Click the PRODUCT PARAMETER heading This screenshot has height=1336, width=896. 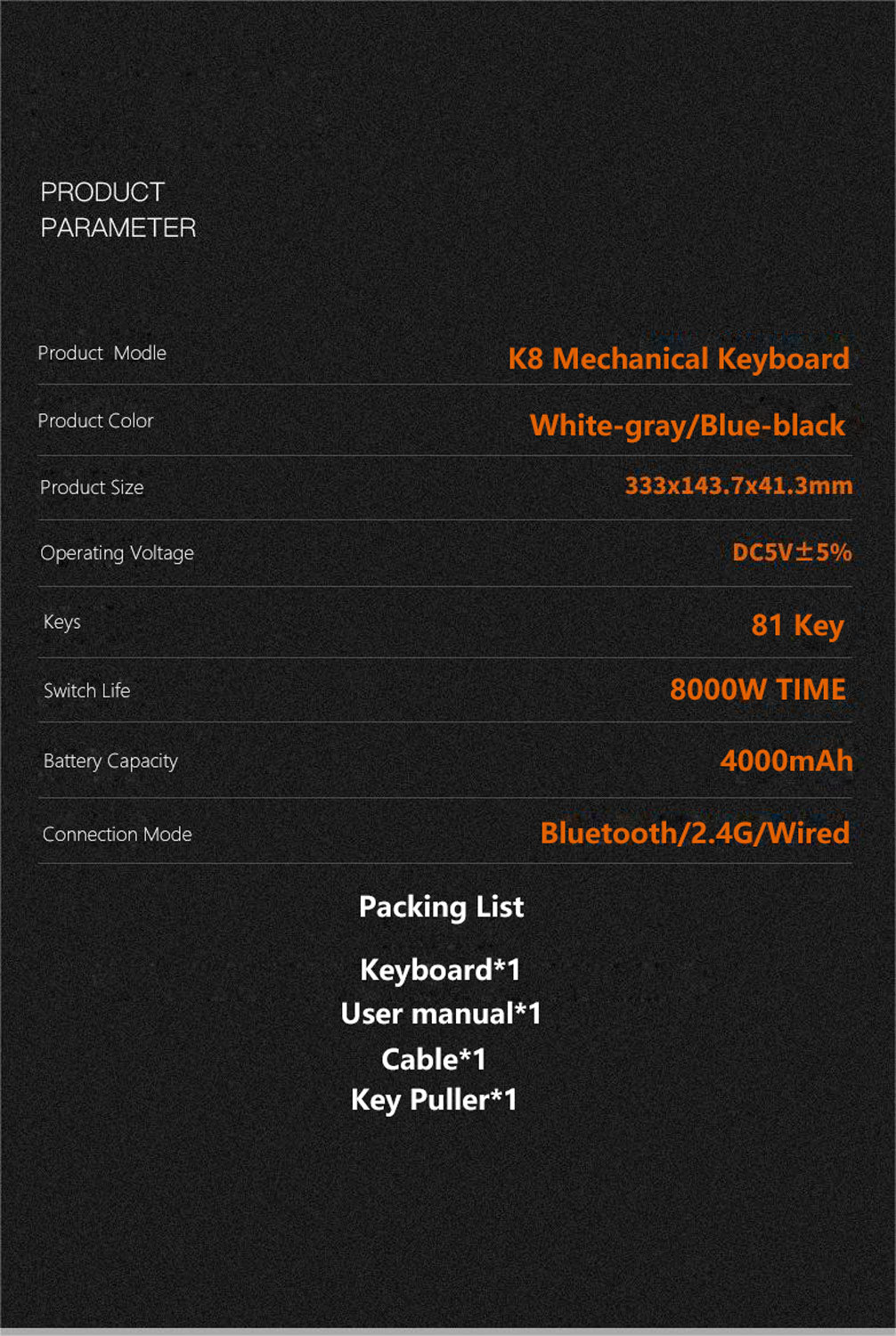118,209
